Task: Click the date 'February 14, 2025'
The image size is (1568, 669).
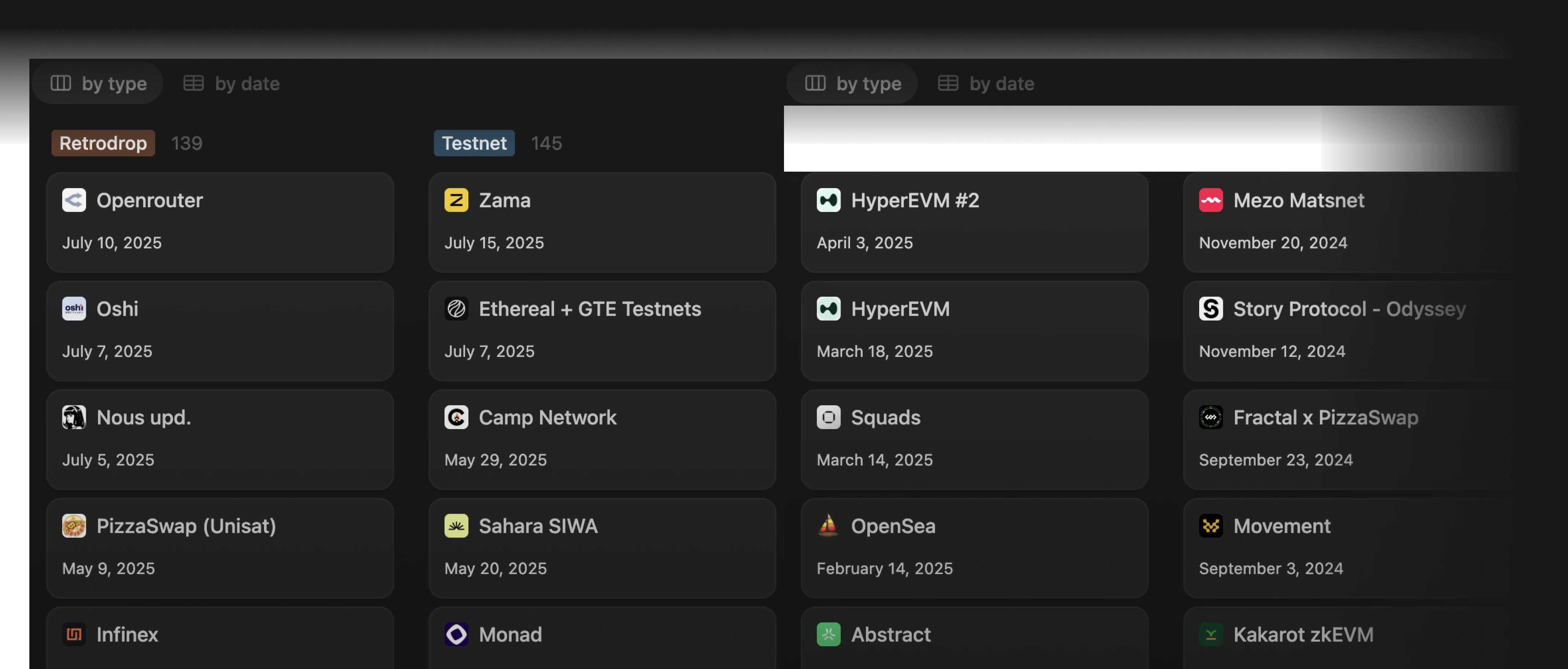Action: click(x=885, y=568)
